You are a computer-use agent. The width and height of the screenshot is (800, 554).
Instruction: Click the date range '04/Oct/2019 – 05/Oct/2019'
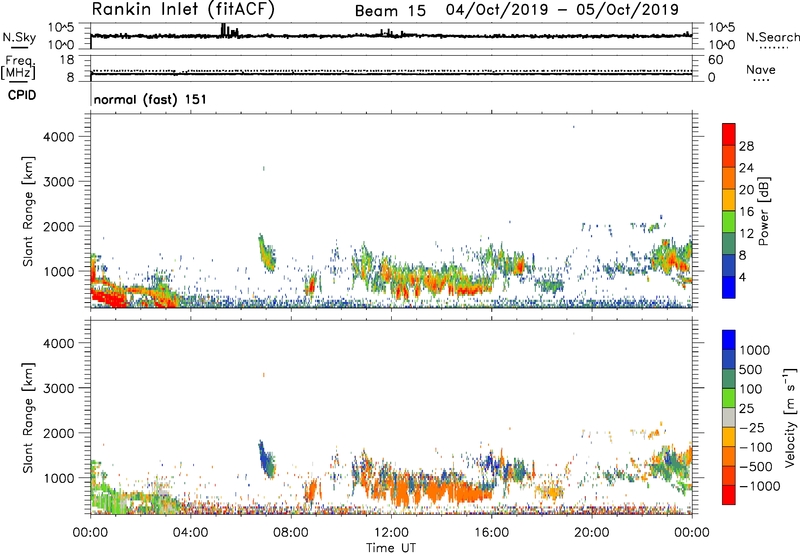click(562, 10)
